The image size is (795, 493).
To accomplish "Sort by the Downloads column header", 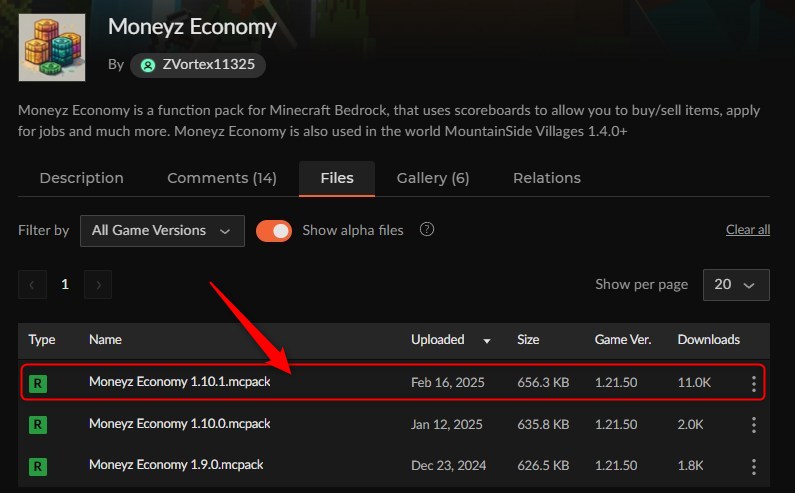I will [708, 340].
